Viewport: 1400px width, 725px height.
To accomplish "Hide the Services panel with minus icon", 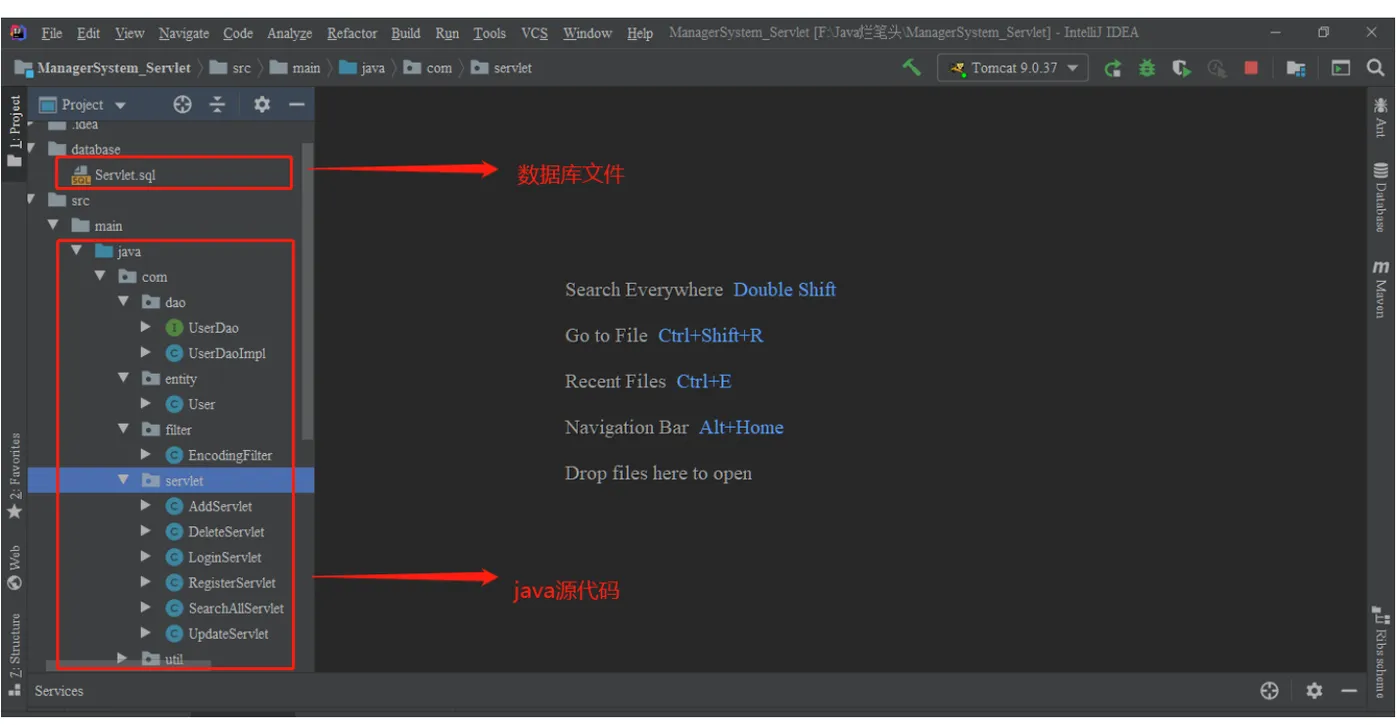I will coord(1349,691).
